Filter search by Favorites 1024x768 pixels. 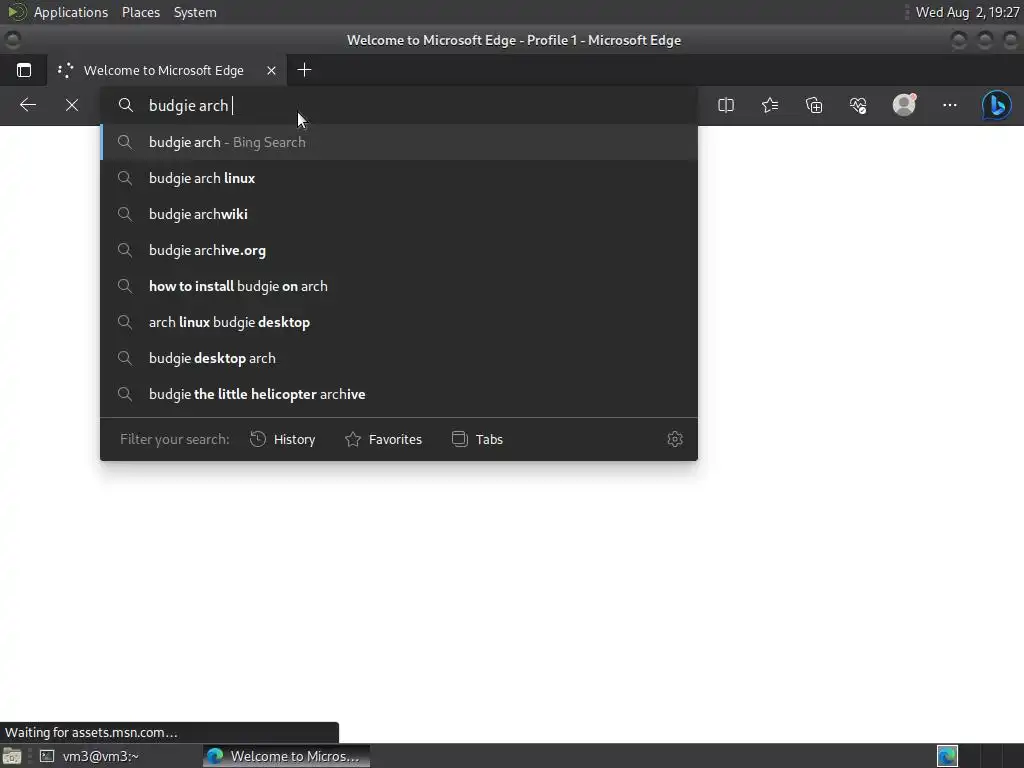[383, 440]
